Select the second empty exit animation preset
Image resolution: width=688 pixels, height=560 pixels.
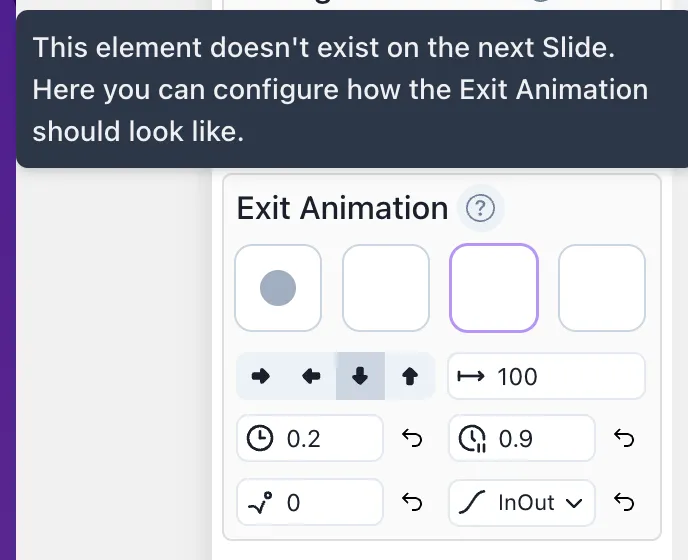tap(386, 288)
